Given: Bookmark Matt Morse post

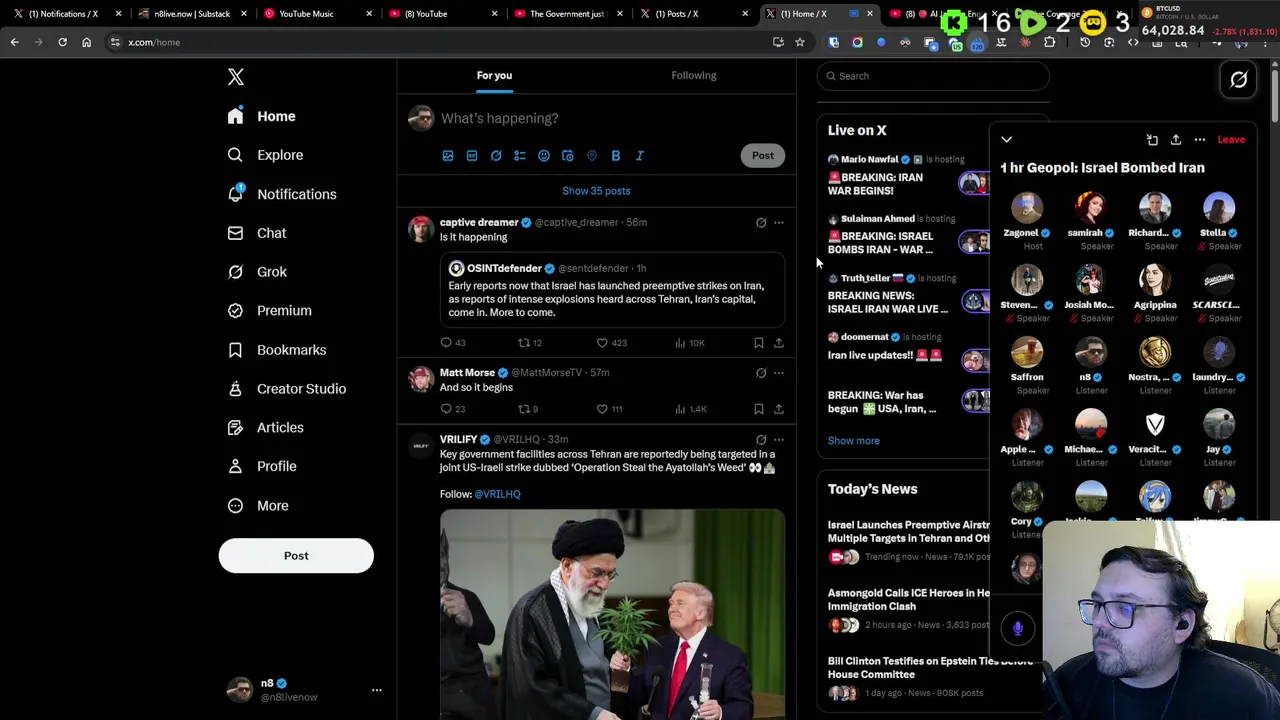Looking at the screenshot, I should (x=759, y=409).
